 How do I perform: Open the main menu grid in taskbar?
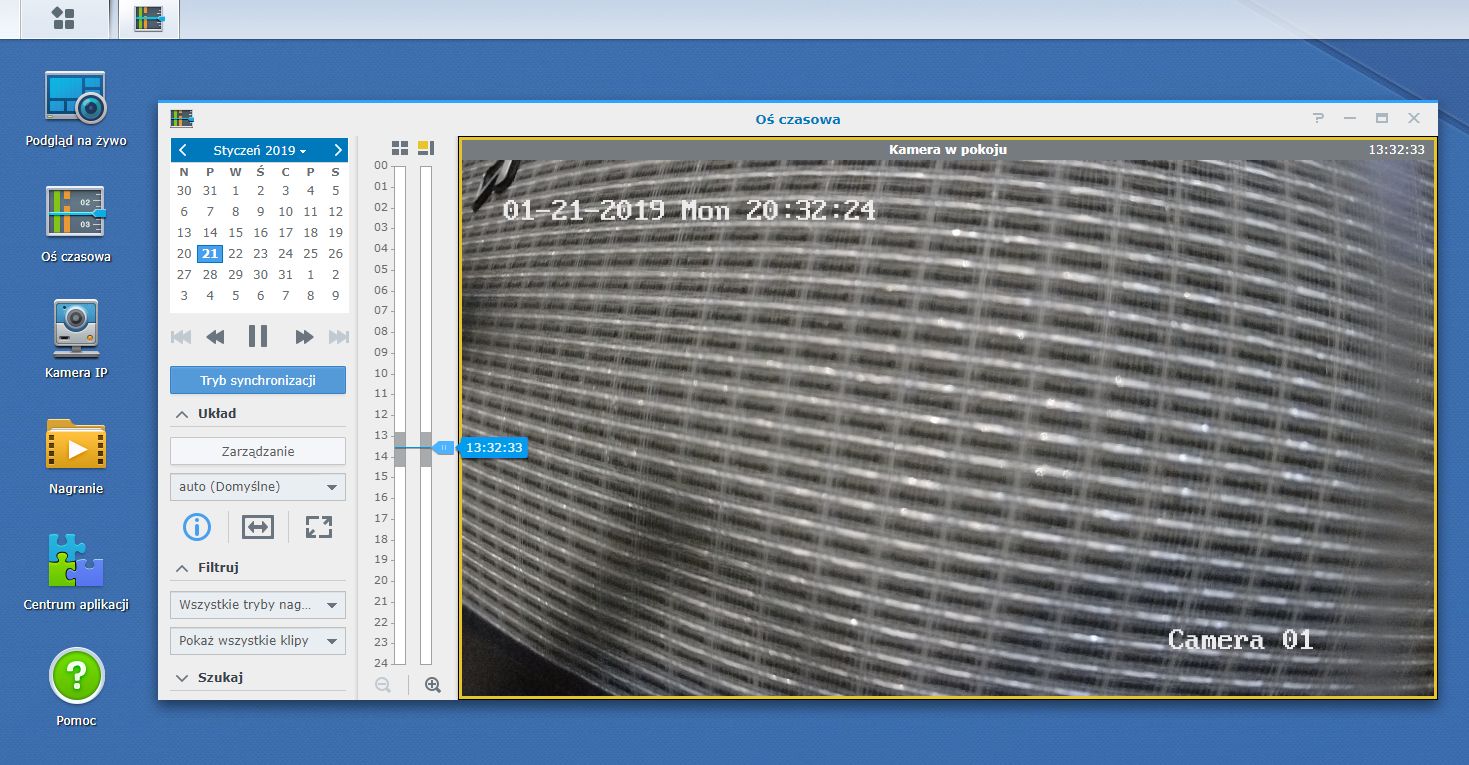tap(63, 18)
